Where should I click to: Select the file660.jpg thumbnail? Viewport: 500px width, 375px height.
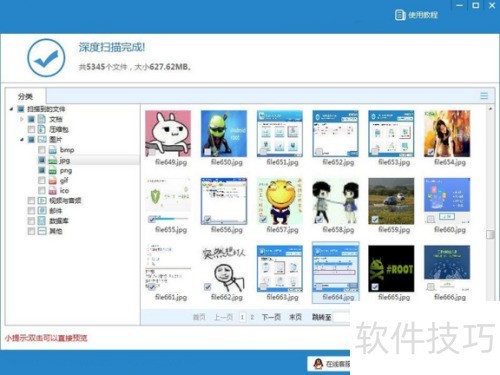[x=447, y=201]
